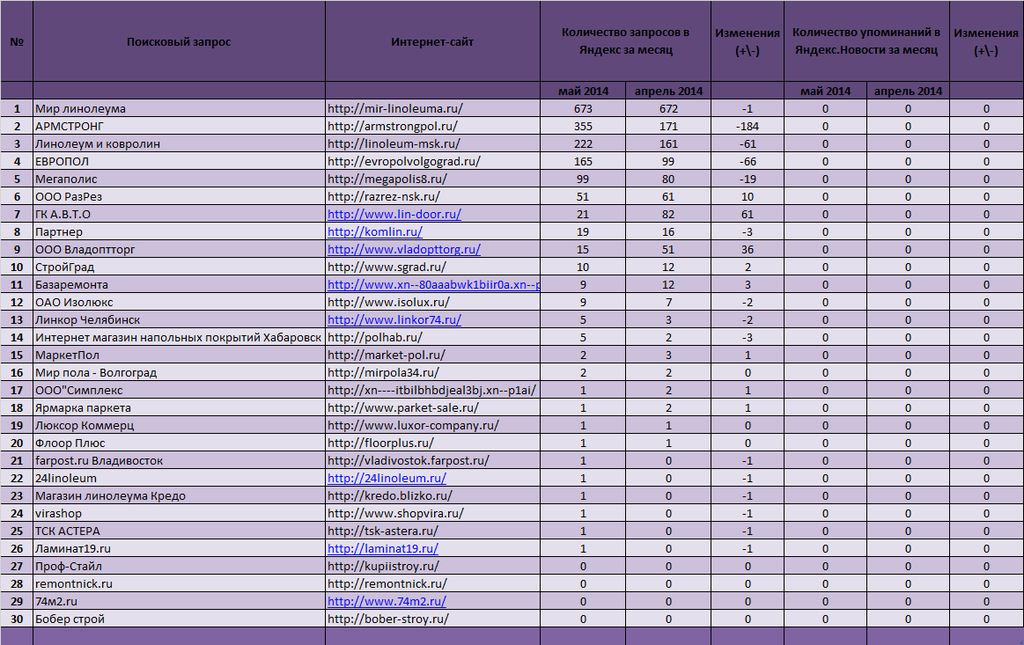Click the Количество упоминаний в Яндекс.Новости header
The image size is (1024, 645).
coord(867,42)
